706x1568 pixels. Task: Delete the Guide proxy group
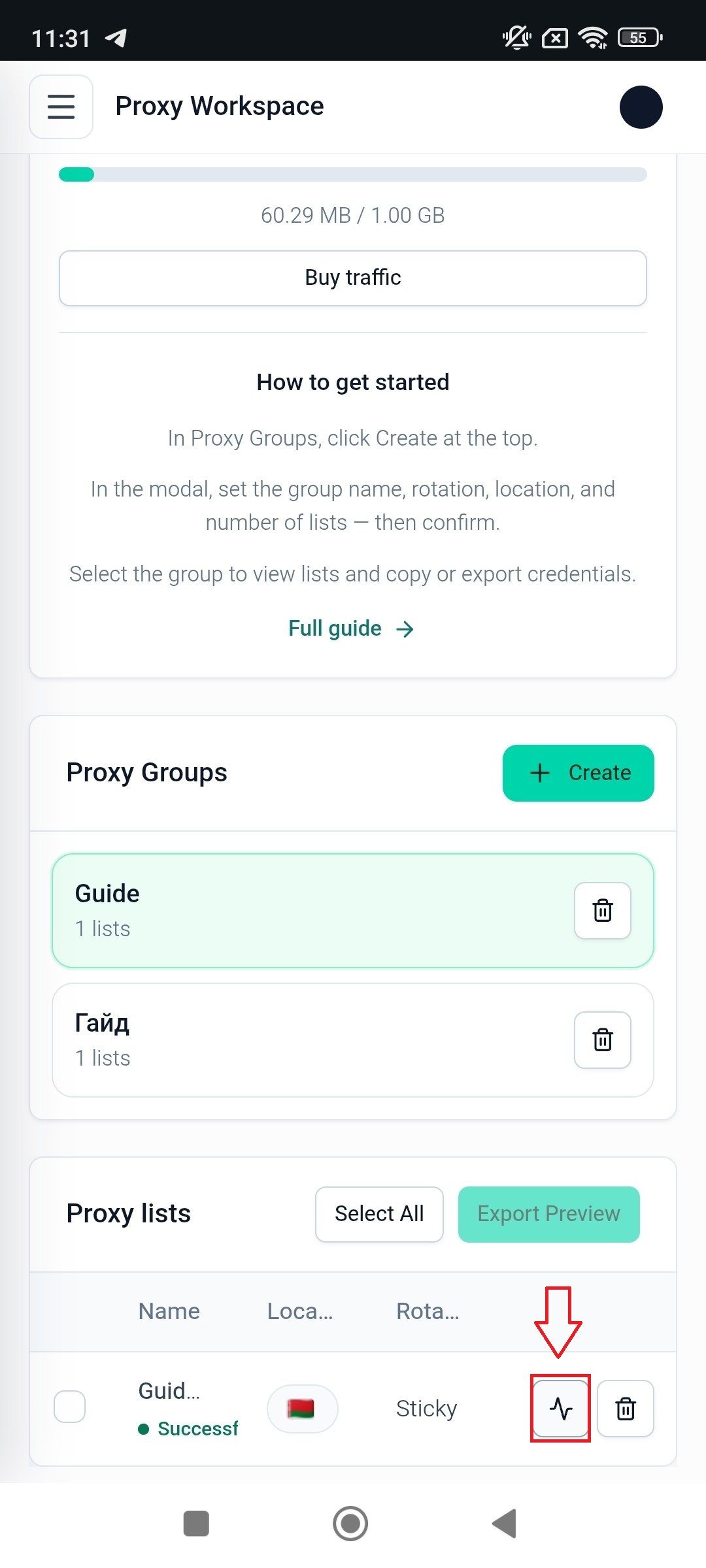[602, 910]
